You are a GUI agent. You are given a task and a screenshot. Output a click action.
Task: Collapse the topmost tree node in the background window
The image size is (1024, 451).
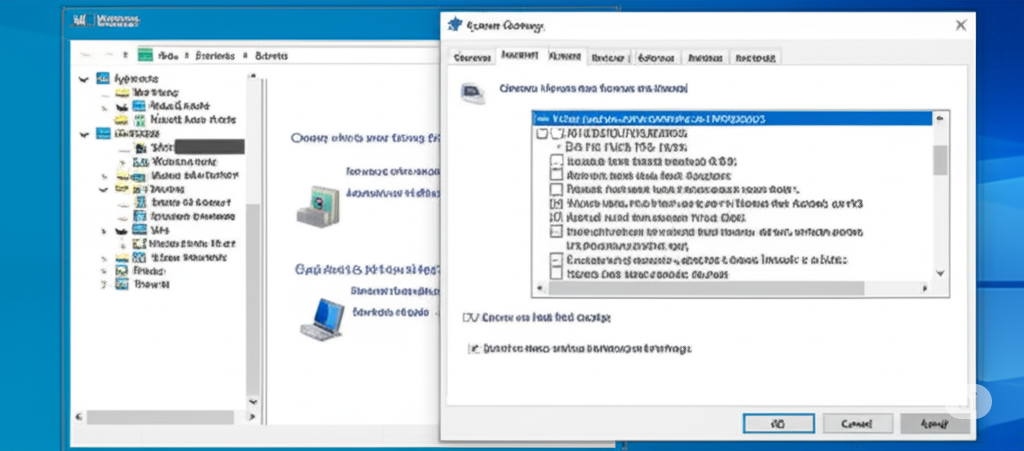pos(83,79)
